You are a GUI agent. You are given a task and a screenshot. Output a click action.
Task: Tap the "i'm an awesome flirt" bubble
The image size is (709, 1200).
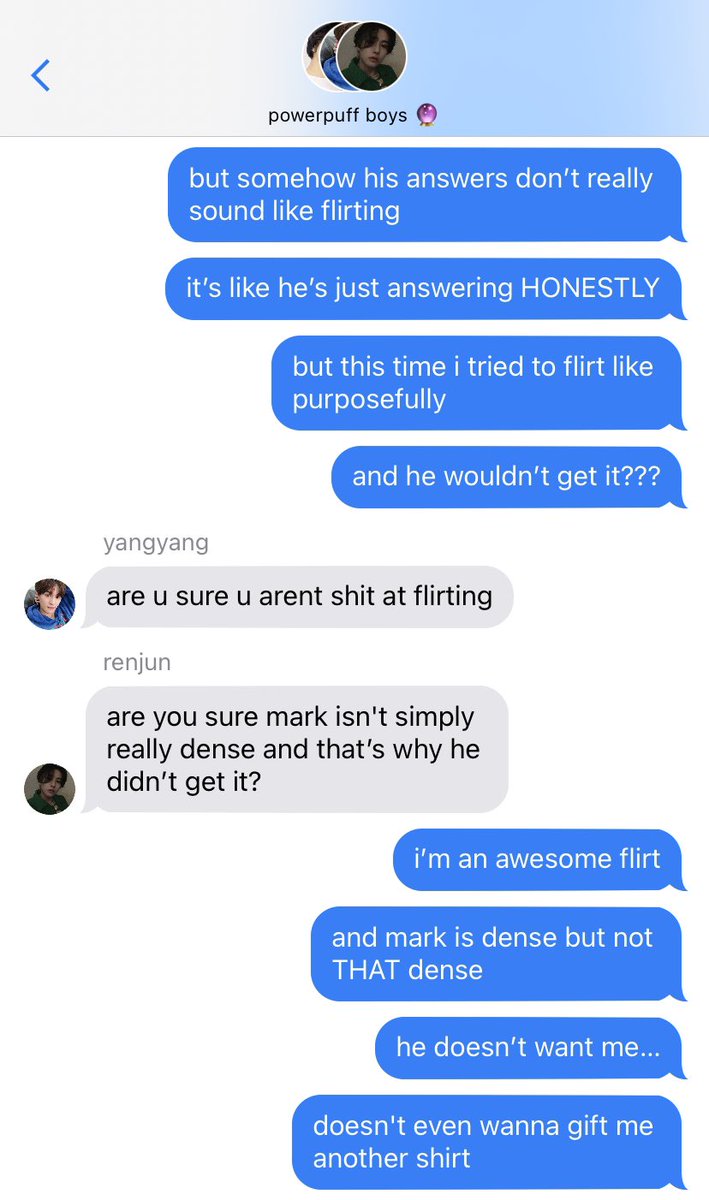point(540,859)
